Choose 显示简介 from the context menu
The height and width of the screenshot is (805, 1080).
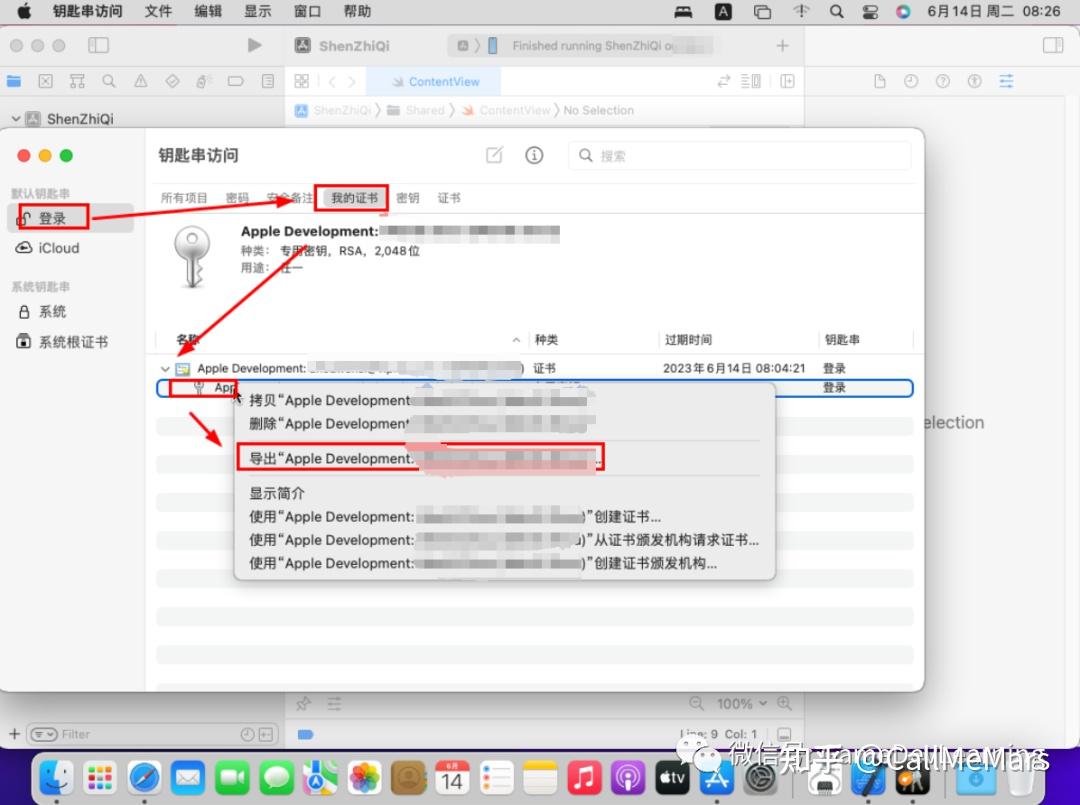coord(504,493)
